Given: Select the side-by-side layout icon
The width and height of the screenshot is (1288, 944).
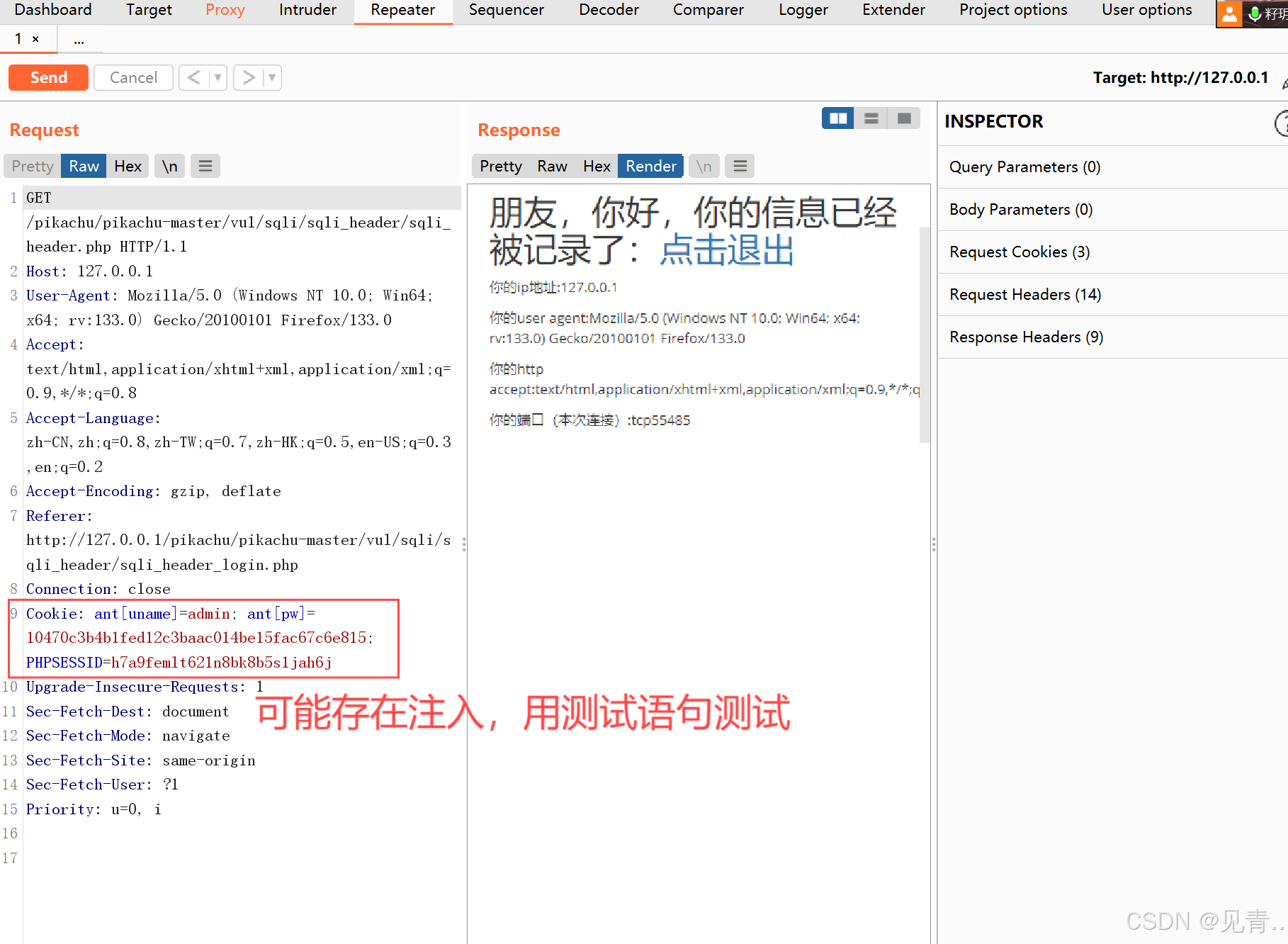Looking at the screenshot, I should click(838, 118).
